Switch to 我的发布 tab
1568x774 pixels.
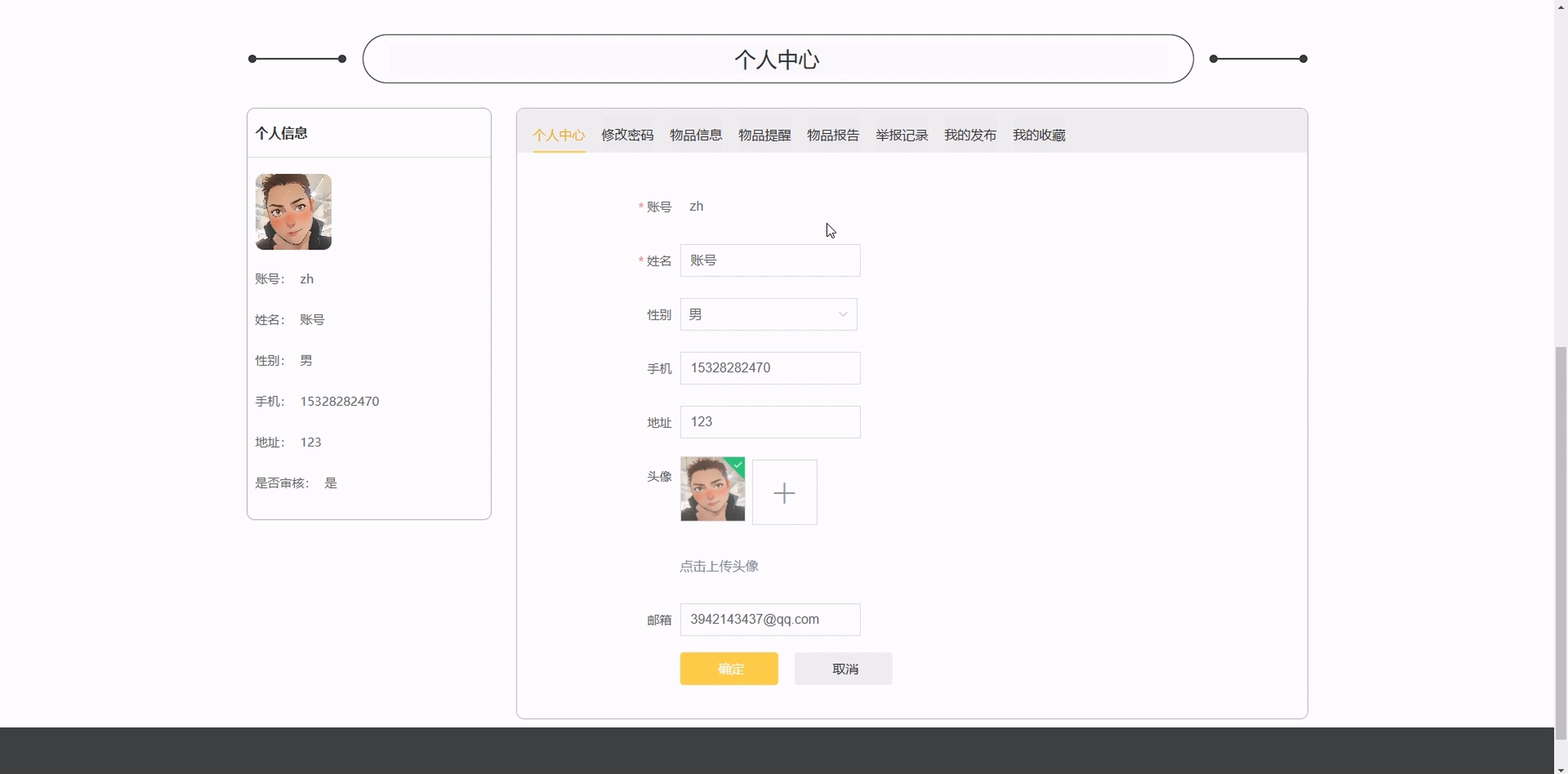(x=970, y=135)
